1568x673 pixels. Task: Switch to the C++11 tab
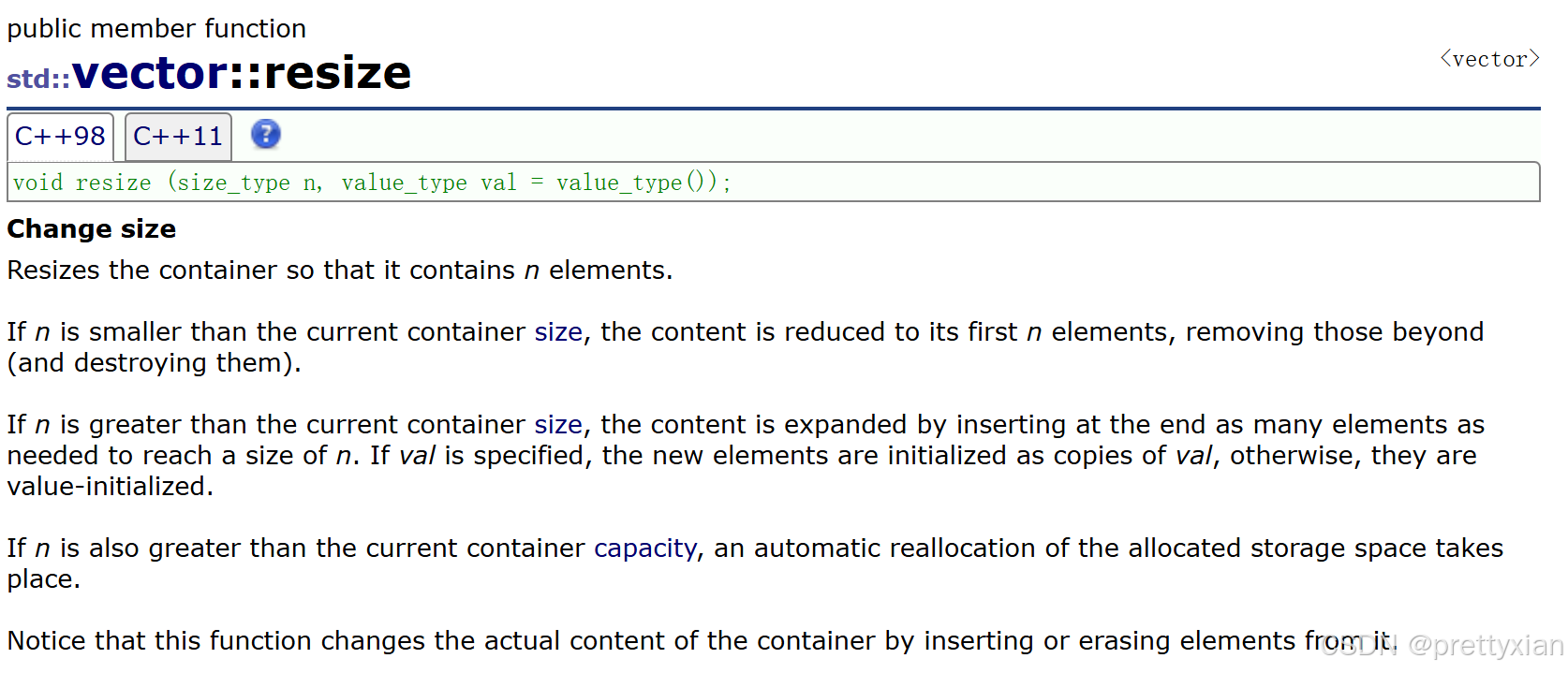coord(178,137)
